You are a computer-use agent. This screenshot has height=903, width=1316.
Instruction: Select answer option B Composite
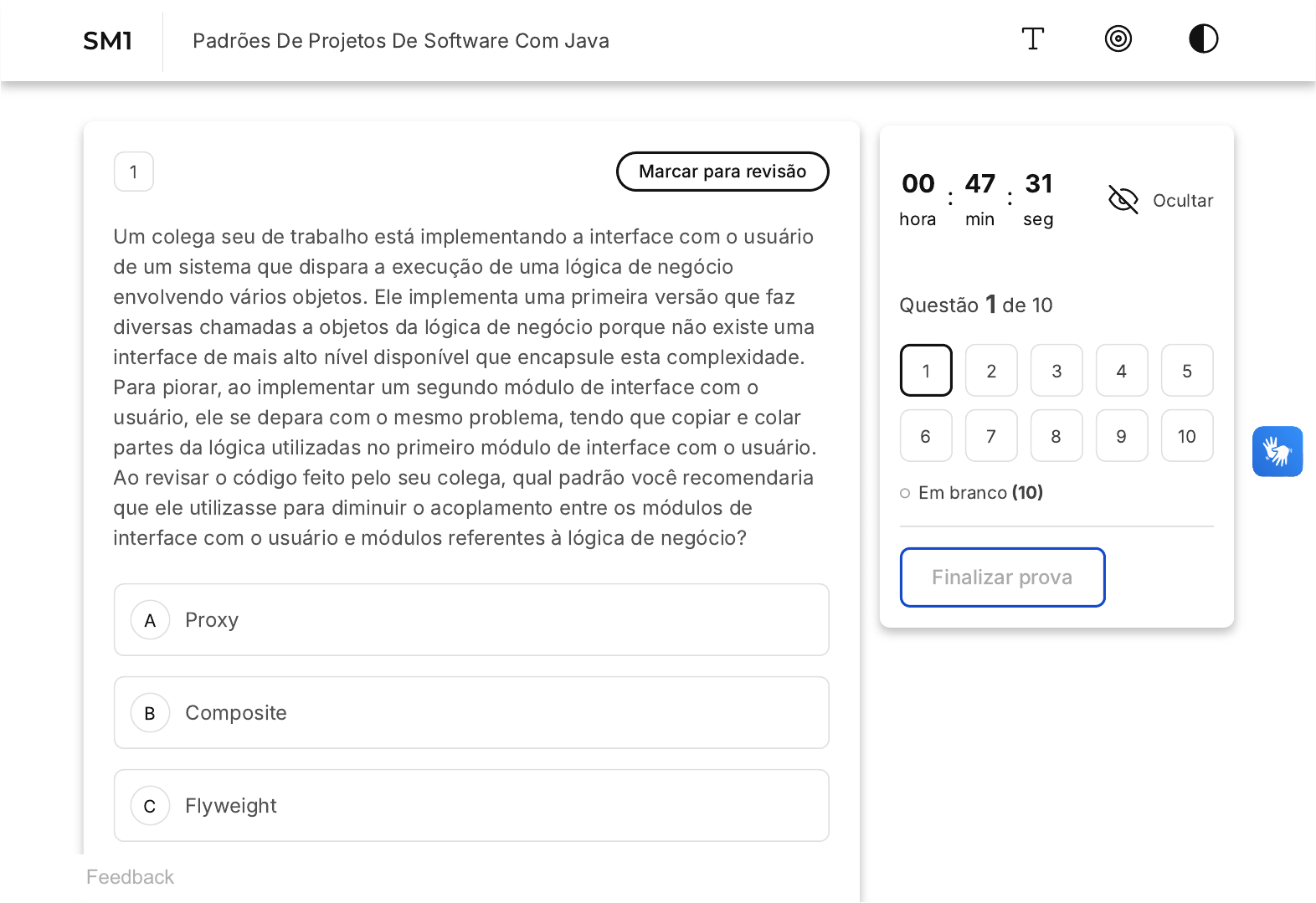tap(471, 713)
